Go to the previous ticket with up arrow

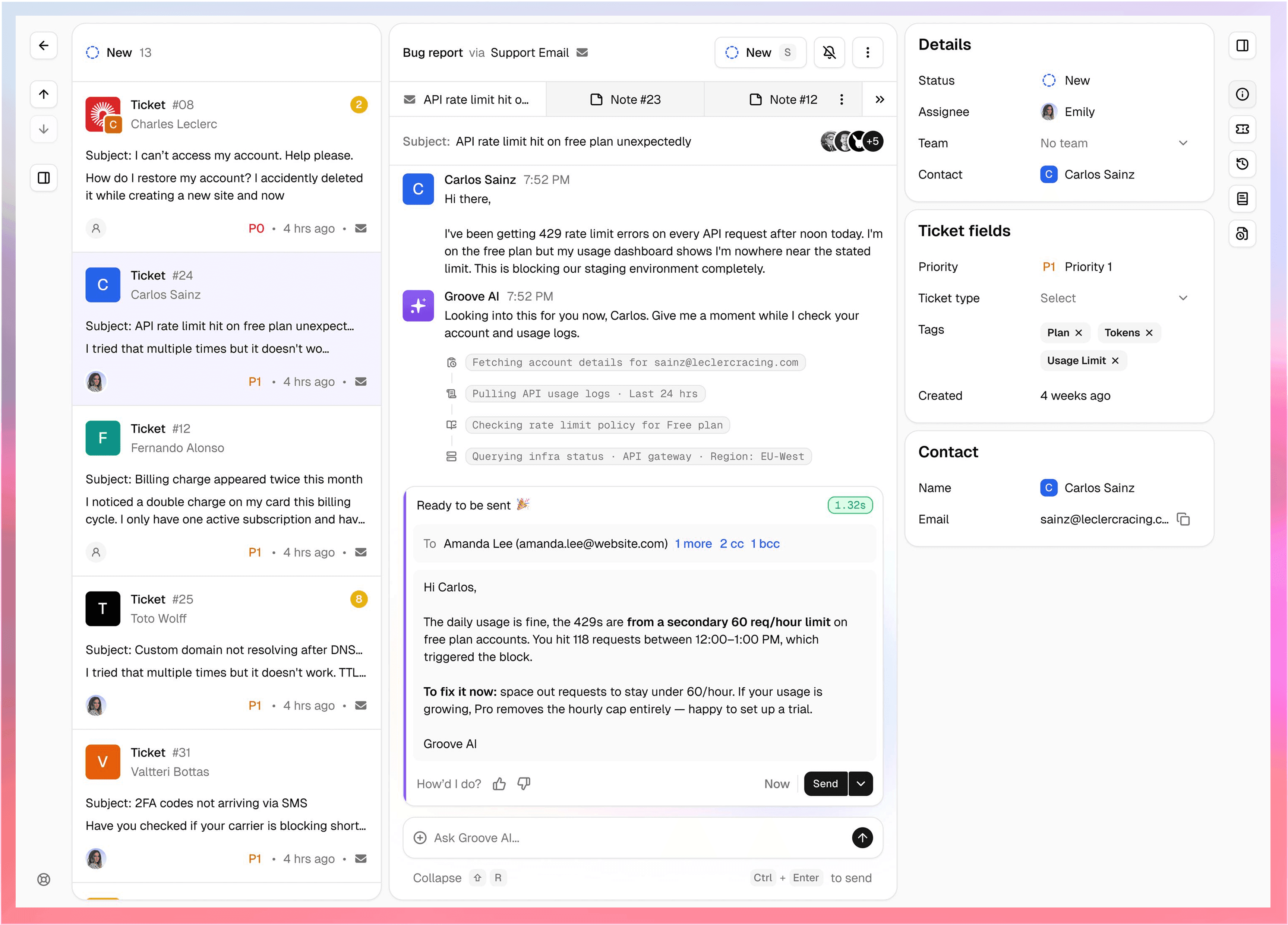coord(44,94)
